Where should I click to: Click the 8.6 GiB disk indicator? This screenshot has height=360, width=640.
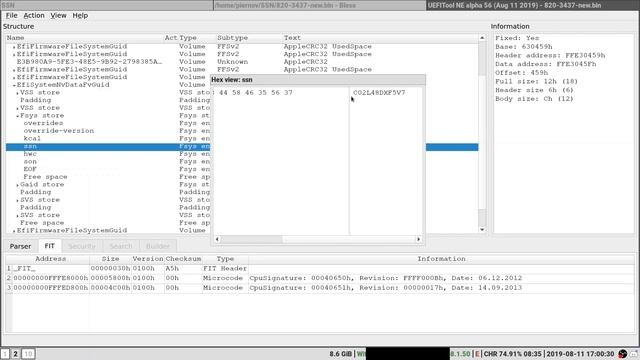[340, 354]
